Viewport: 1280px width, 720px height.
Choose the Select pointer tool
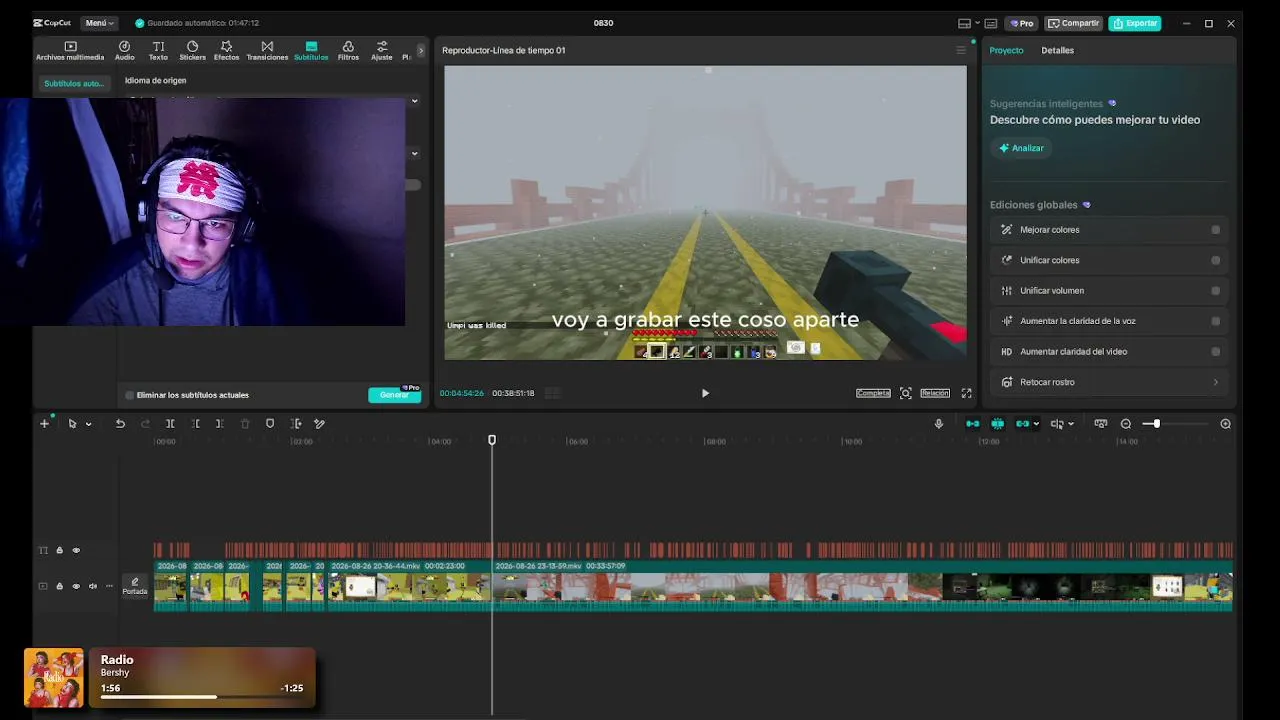72,424
